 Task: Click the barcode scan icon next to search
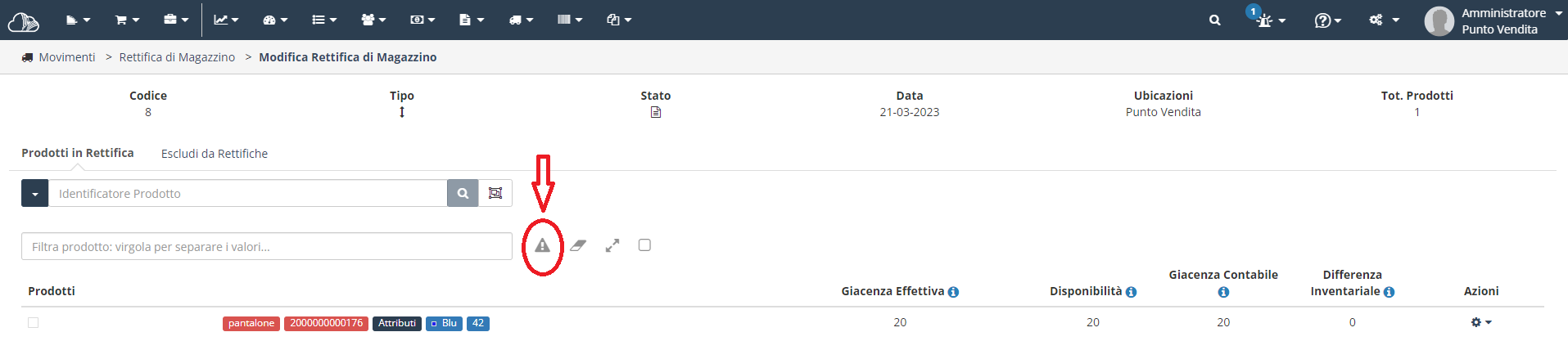click(495, 193)
